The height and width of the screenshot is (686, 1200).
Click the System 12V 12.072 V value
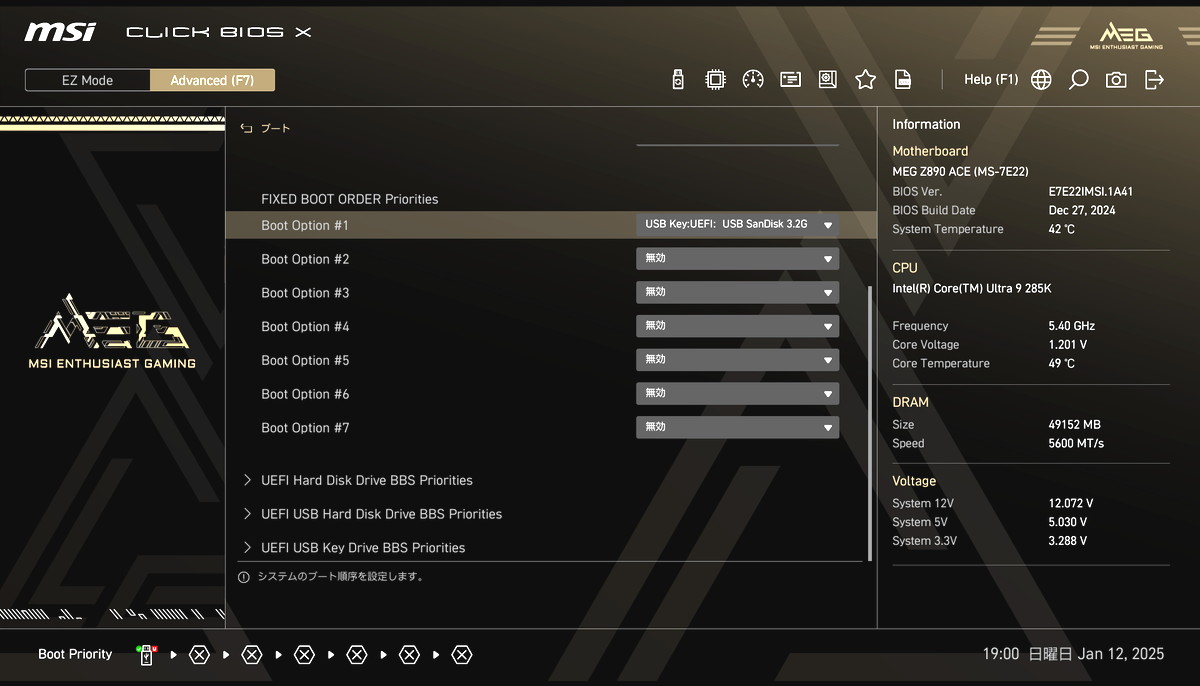(x=1070, y=504)
